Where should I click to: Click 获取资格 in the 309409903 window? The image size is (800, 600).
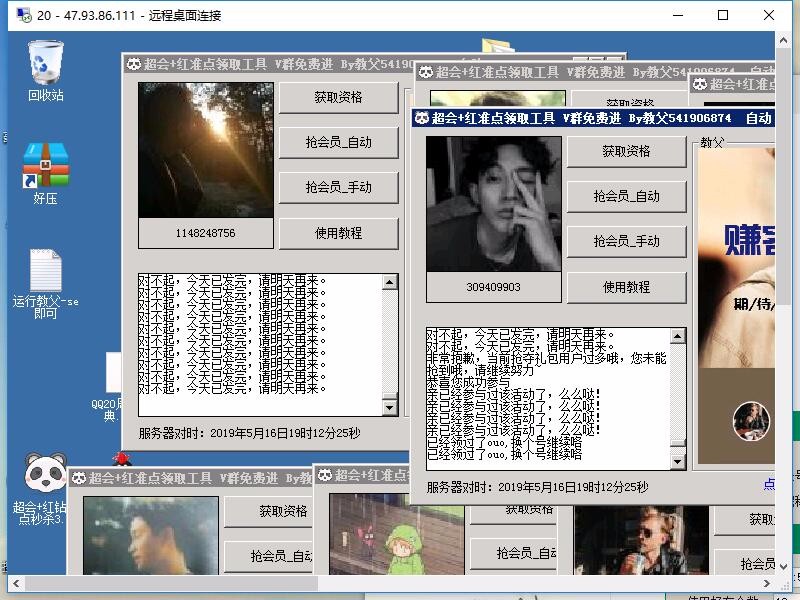point(626,152)
